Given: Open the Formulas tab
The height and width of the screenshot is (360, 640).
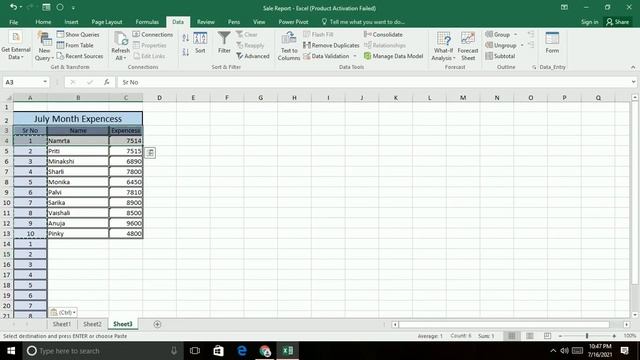Looking at the screenshot, I should (147, 22).
